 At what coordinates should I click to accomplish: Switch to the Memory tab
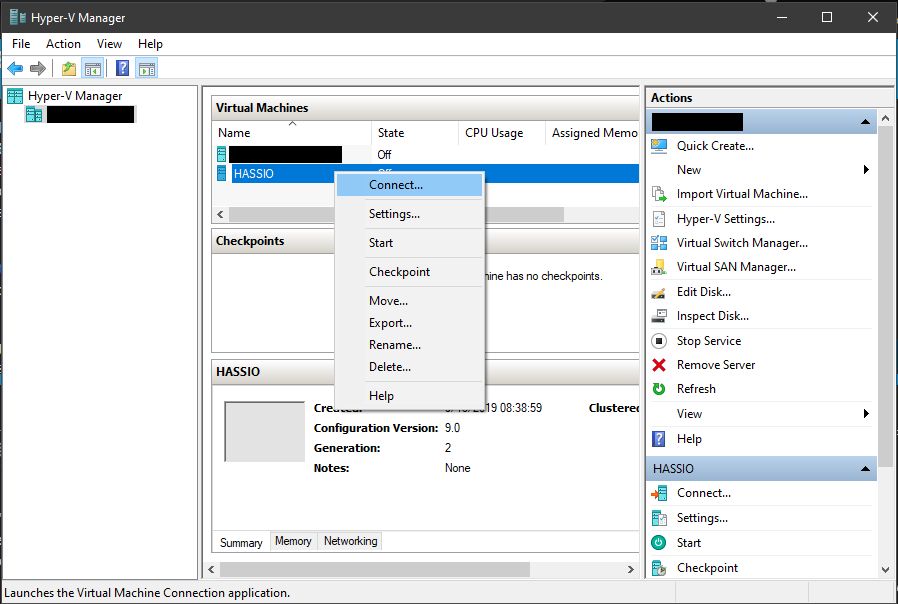293,541
